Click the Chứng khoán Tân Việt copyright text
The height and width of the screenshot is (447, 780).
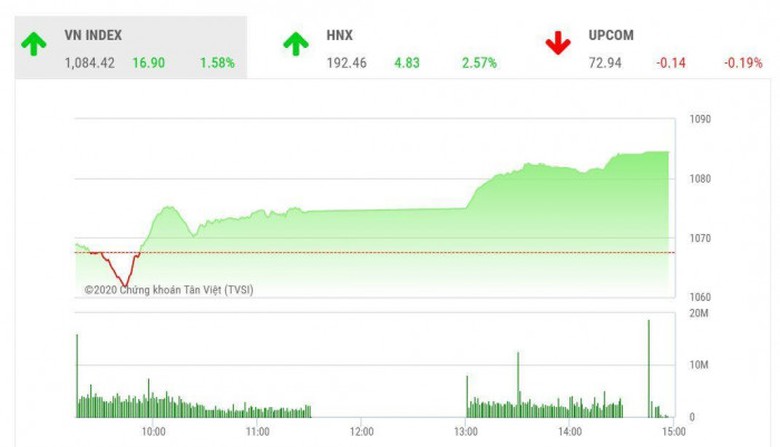point(153,290)
